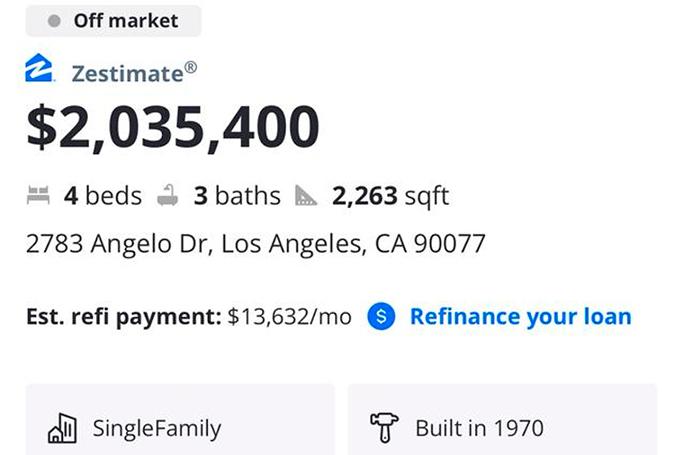This screenshot has width=683, height=455.
Task: Click the hammer icon by Built in 1970
Action: click(x=384, y=428)
